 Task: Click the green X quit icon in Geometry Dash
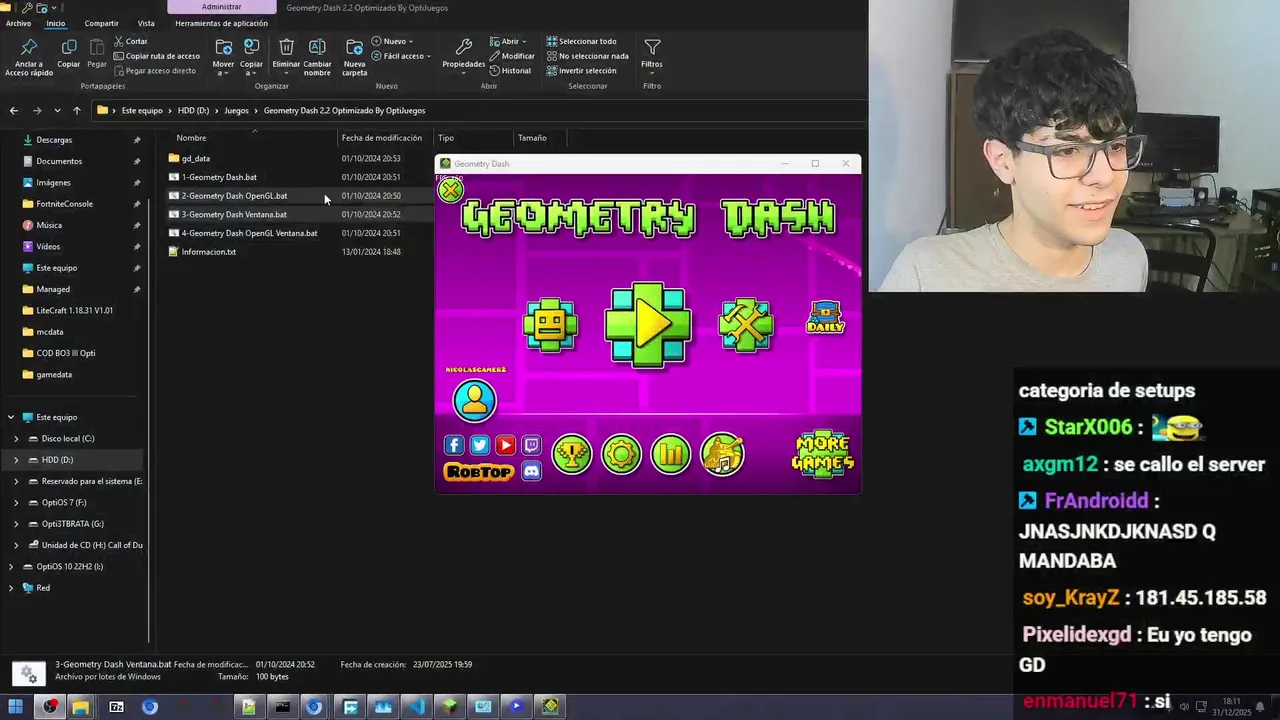point(451,189)
